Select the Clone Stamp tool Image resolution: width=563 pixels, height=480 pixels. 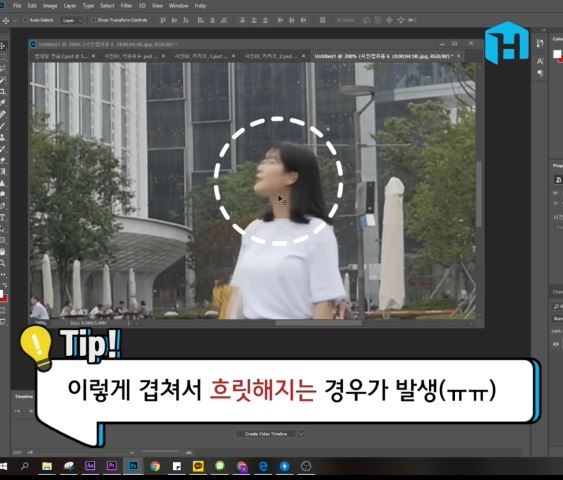coord(2,137)
